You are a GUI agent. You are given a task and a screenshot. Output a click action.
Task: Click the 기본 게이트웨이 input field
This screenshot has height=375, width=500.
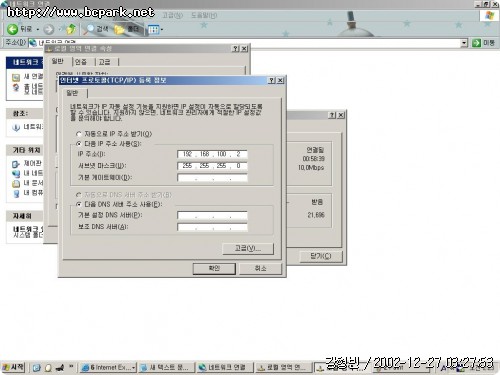(x=212, y=177)
